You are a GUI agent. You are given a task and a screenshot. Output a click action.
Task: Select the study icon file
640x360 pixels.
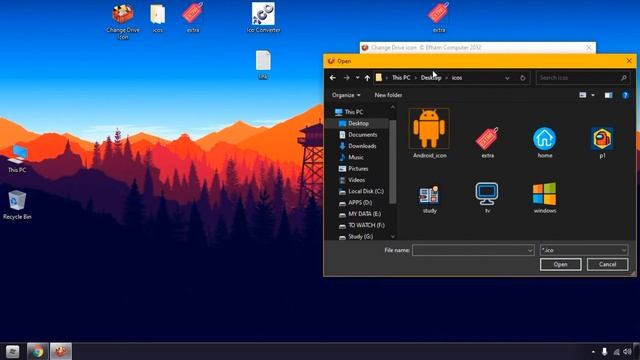429,198
